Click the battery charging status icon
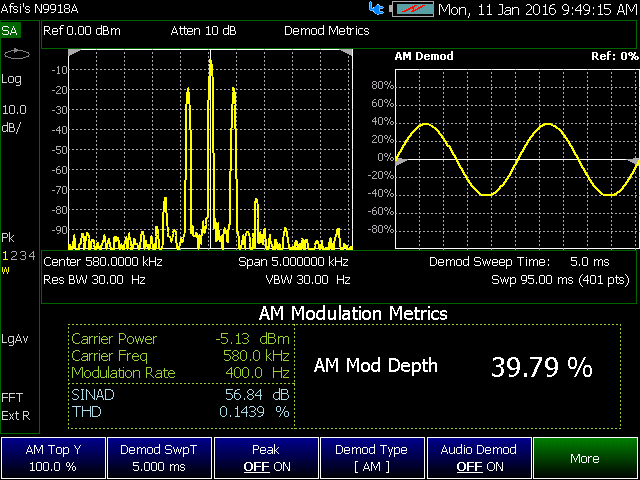 (x=413, y=9)
